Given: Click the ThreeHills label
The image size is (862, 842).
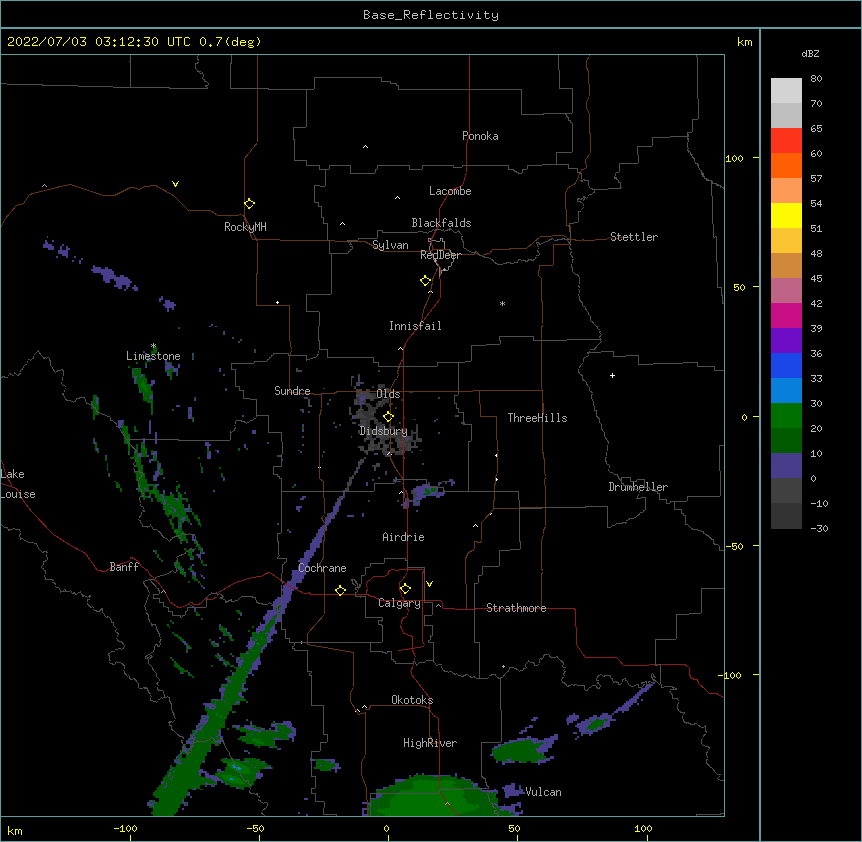Looking at the screenshot, I should (537, 418).
